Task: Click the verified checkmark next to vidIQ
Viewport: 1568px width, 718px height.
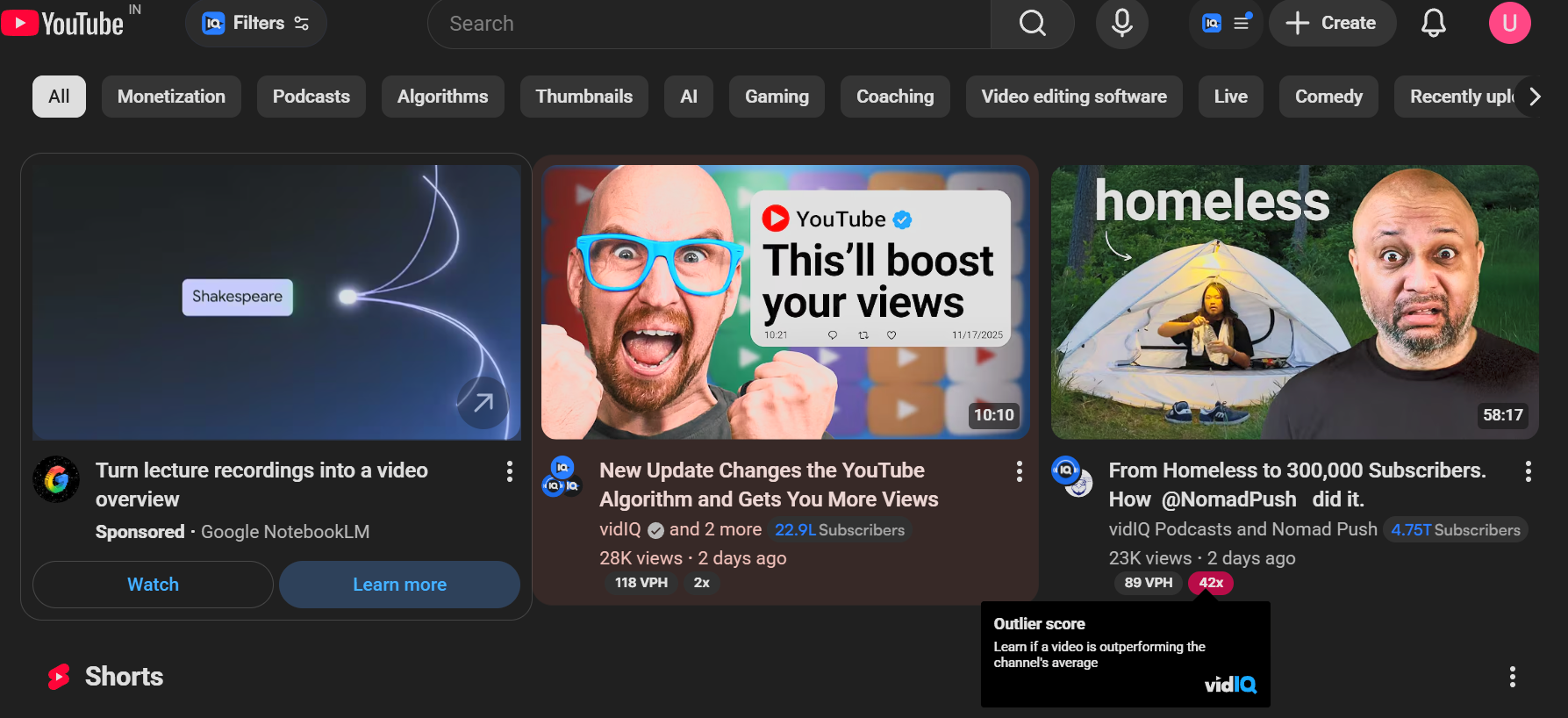Action: click(655, 530)
